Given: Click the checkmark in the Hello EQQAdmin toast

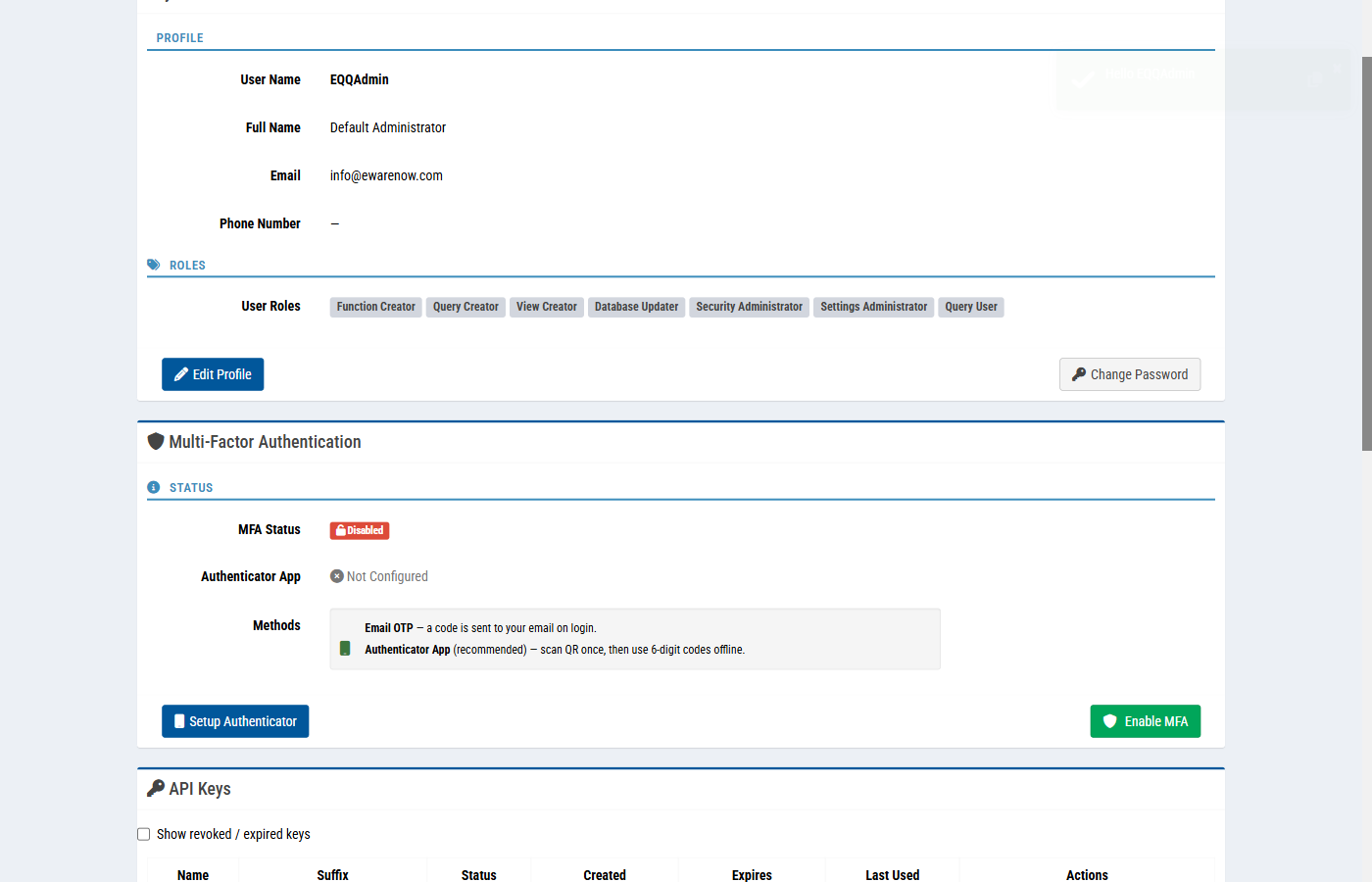Looking at the screenshot, I should (1082, 77).
